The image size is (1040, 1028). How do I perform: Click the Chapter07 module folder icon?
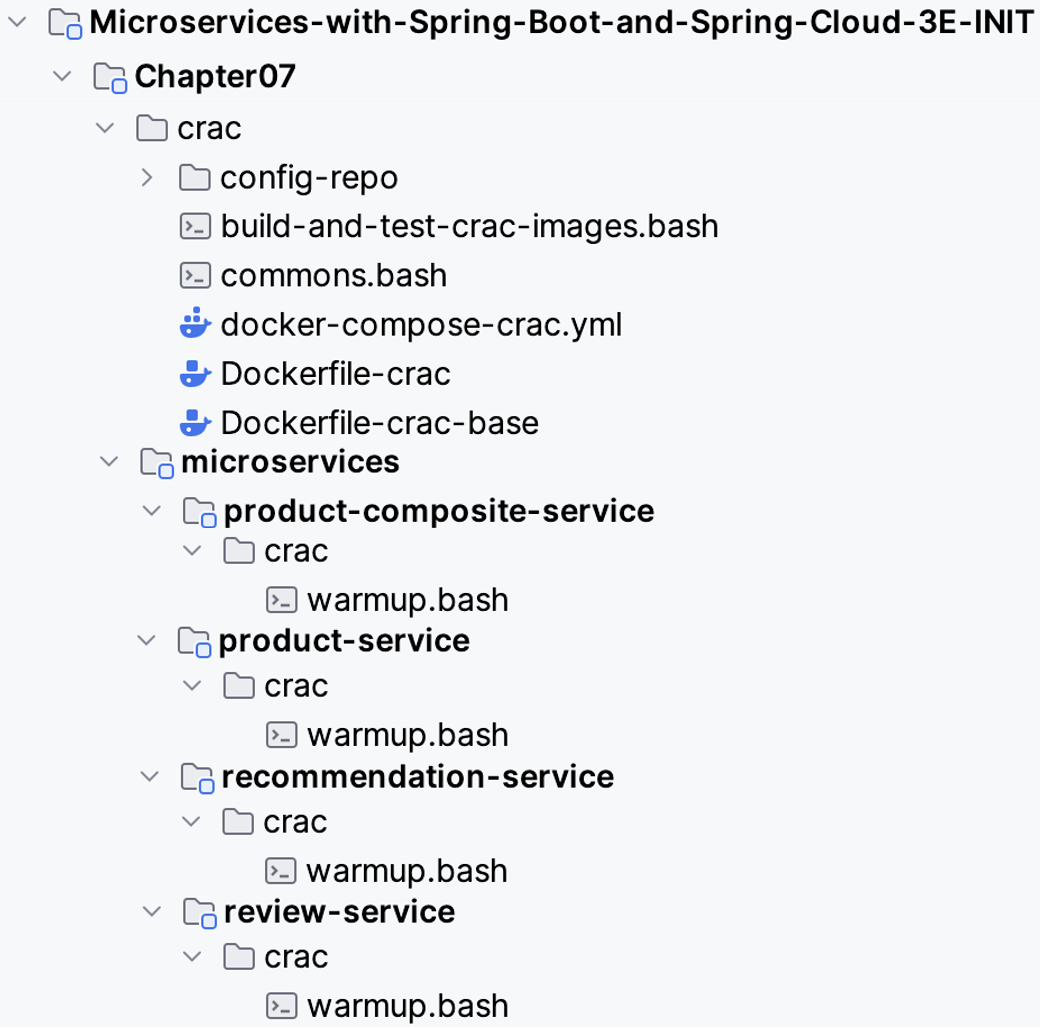tap(109, 78)
